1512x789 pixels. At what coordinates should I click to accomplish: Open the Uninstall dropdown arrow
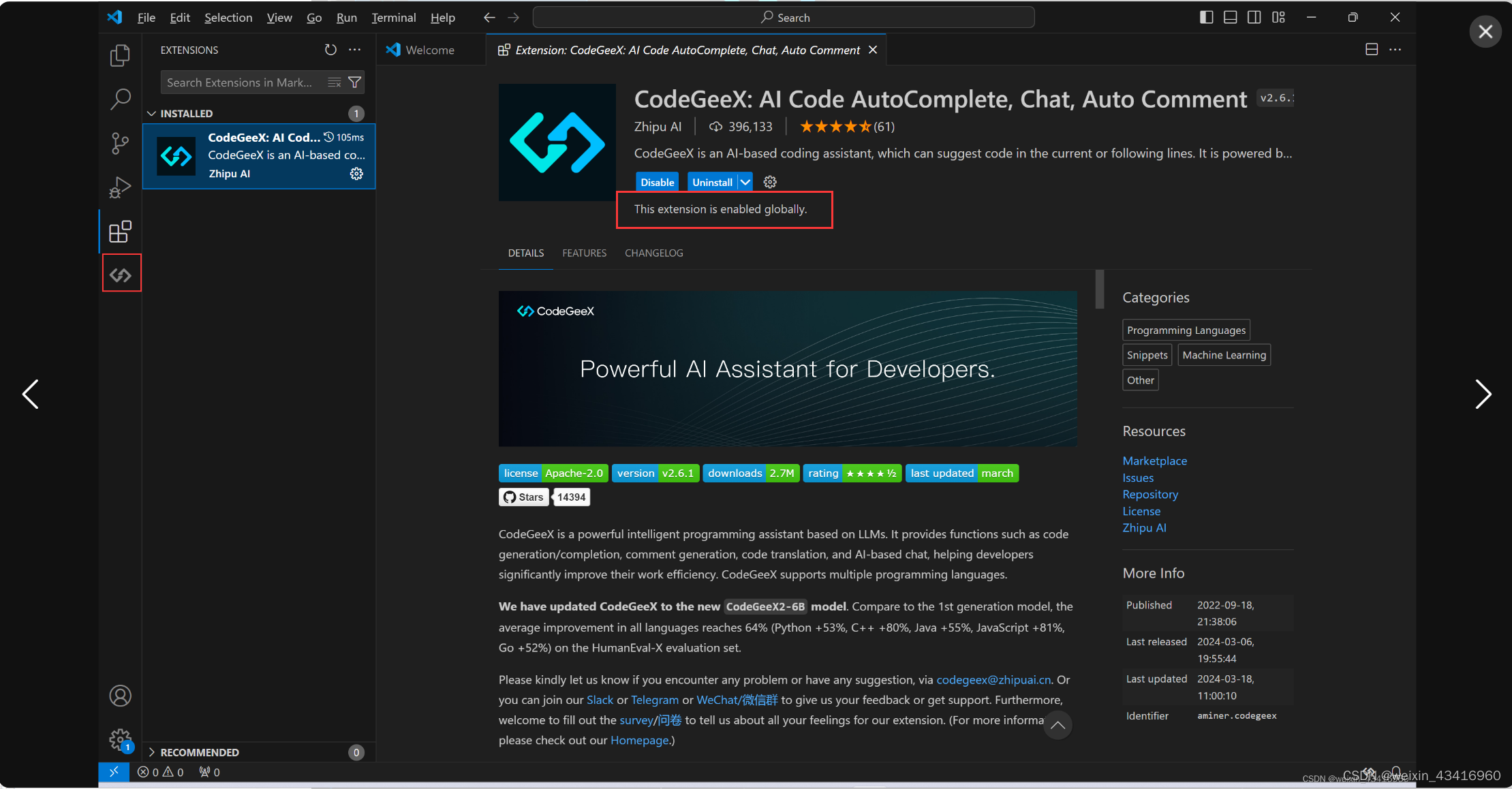click(x=745, y=182)
